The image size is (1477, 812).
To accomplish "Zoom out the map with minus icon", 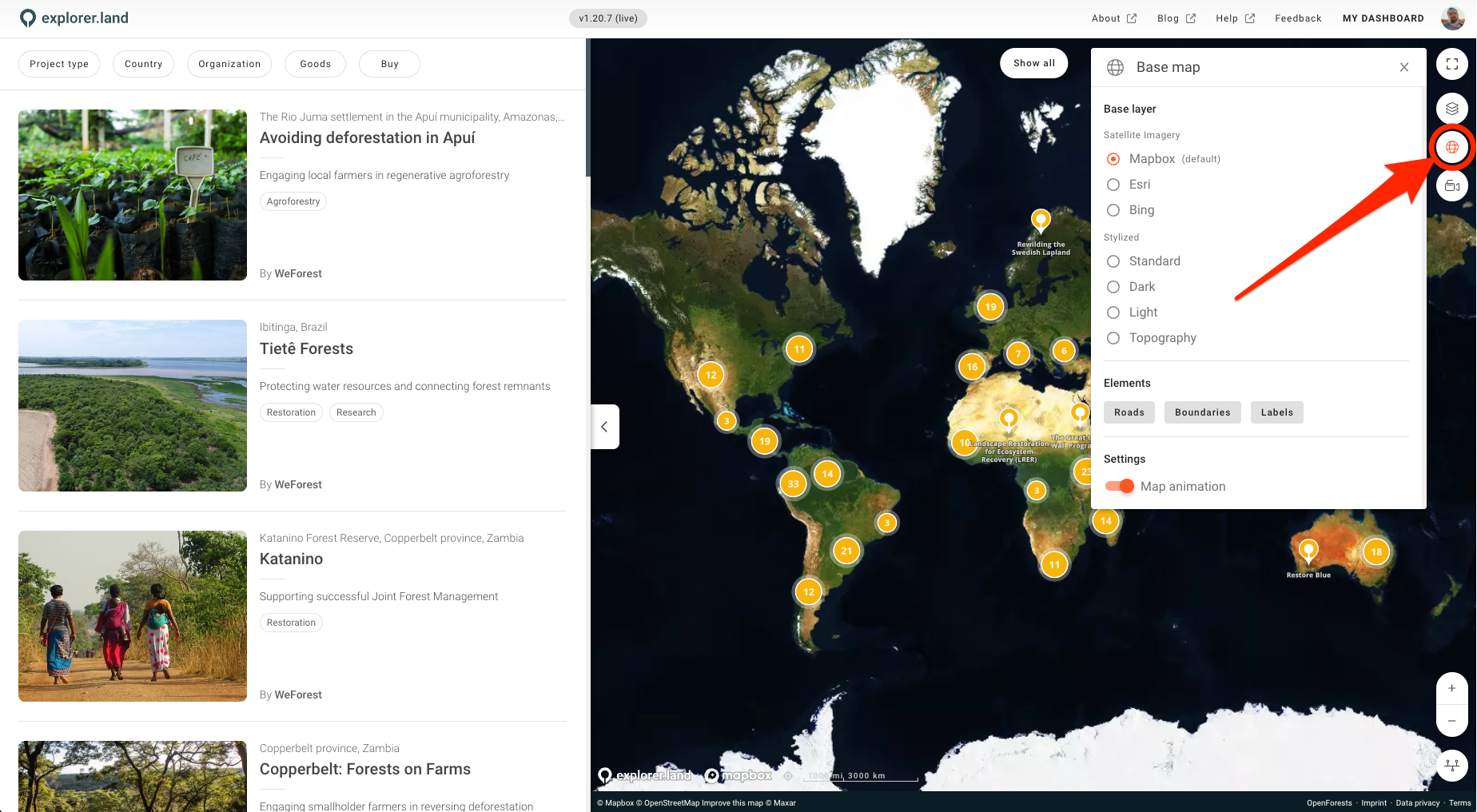I will point(1451,721).
